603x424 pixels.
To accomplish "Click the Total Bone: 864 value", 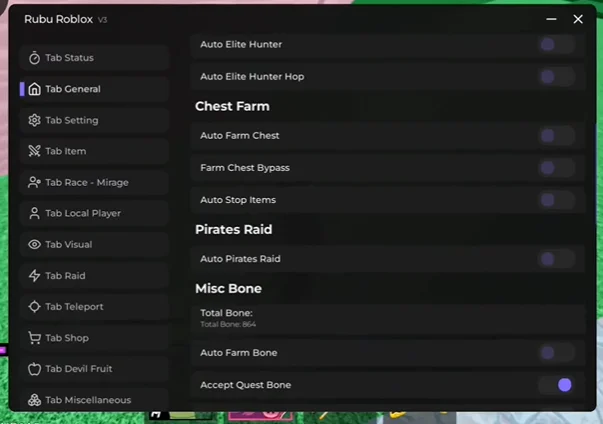I will (228, 324).
